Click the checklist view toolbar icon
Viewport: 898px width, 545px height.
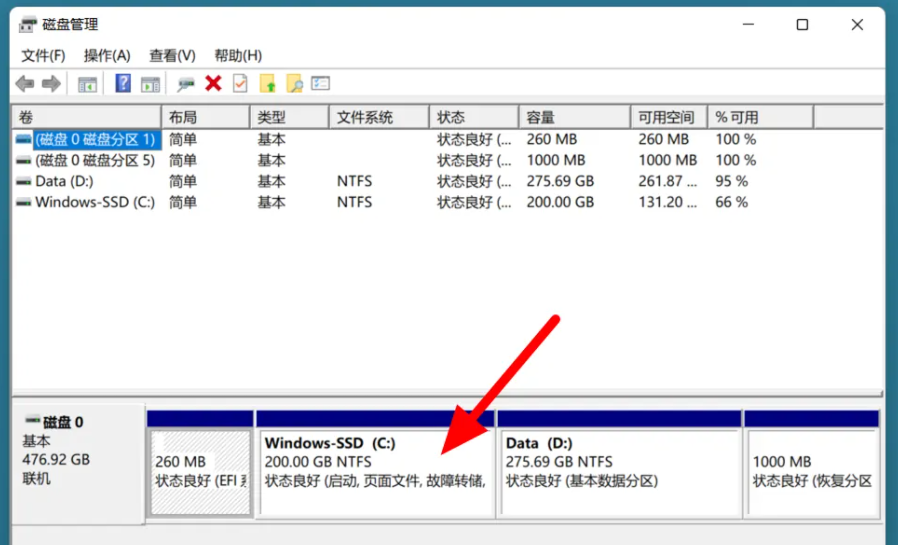pyautogui.click(x=320, y=84)
